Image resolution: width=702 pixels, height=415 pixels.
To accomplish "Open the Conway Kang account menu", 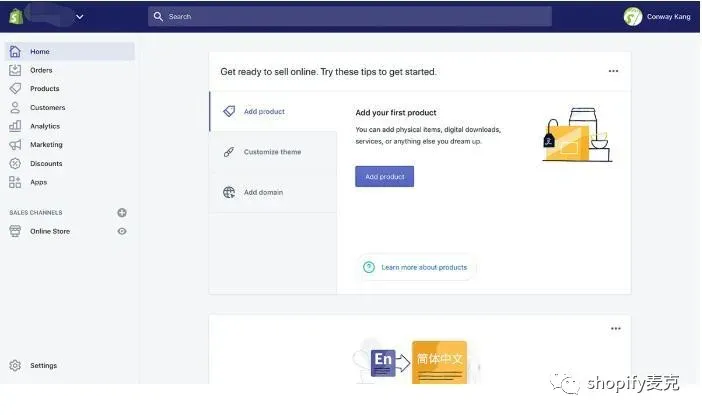I will coord(657,16).
